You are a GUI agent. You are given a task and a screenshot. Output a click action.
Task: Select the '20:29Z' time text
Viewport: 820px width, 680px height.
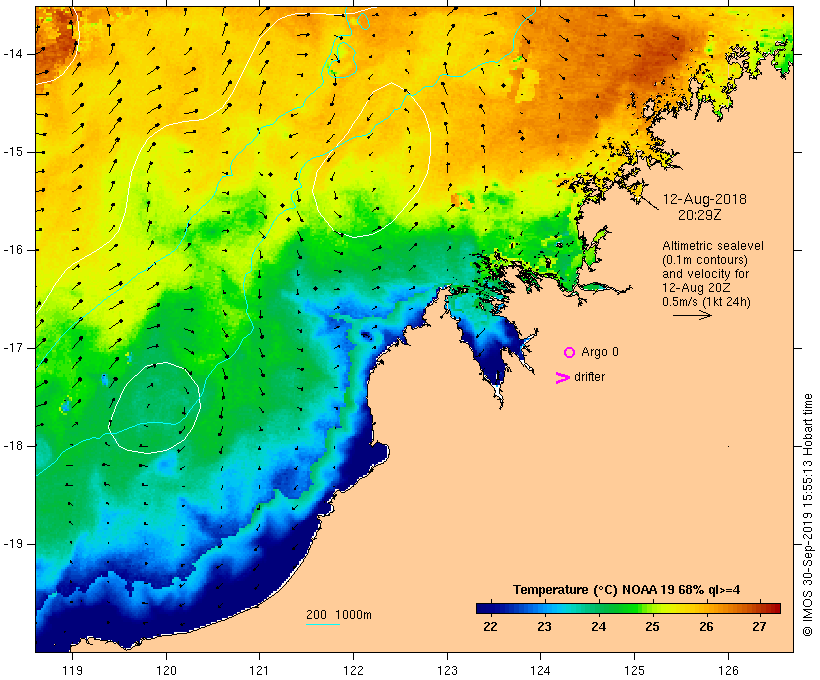[699, 215]
